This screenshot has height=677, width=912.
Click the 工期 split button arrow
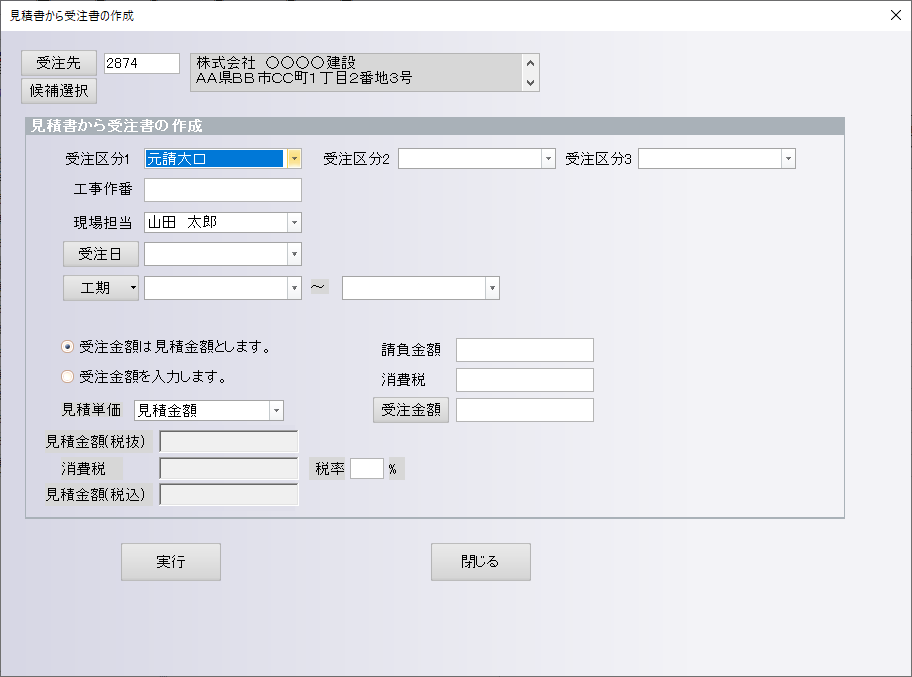133,287
